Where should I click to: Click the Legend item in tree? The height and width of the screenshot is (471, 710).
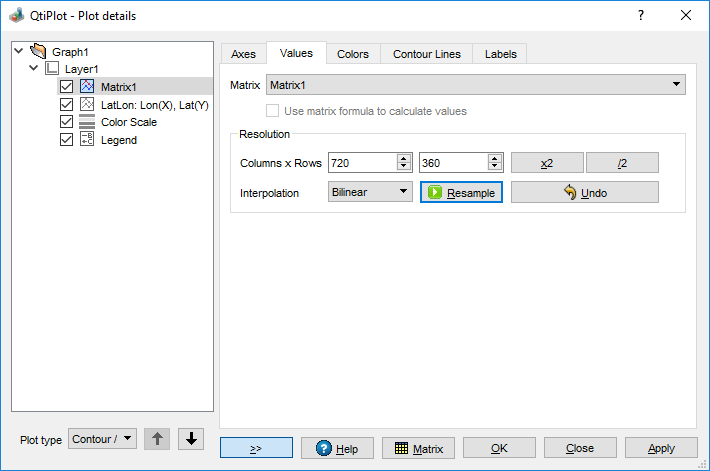118,140
